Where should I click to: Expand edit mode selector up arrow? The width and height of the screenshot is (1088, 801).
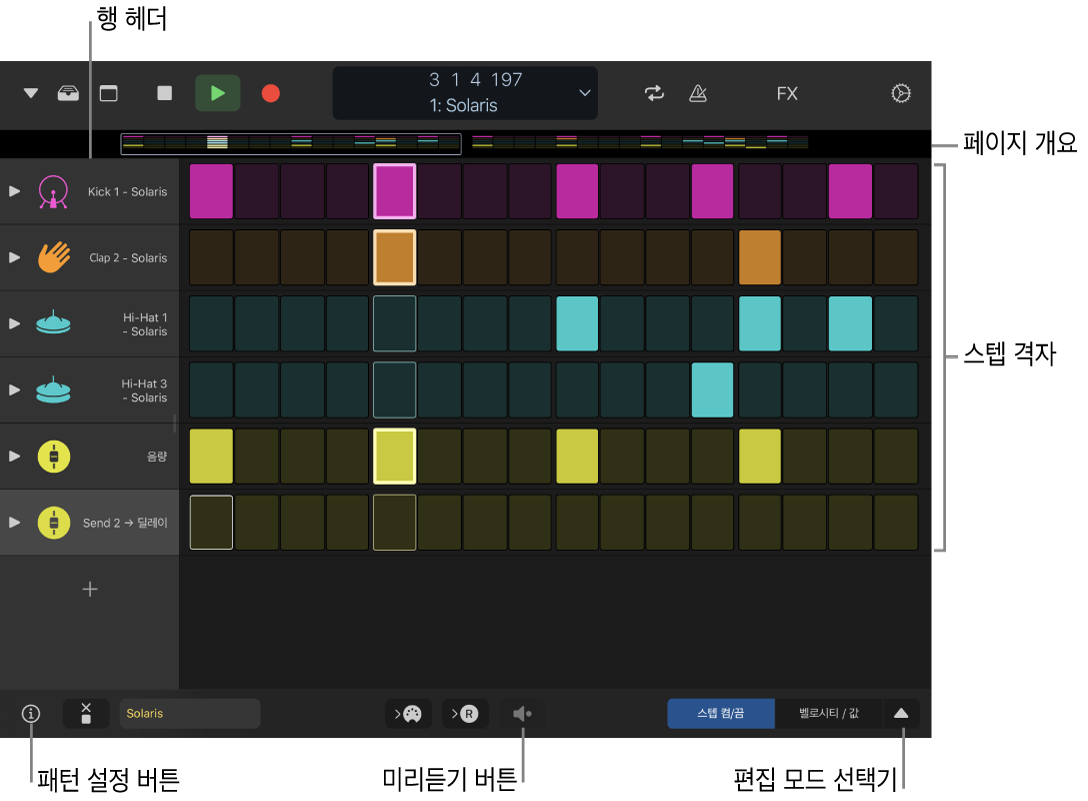pyautogui.click(x=901, y=714)
